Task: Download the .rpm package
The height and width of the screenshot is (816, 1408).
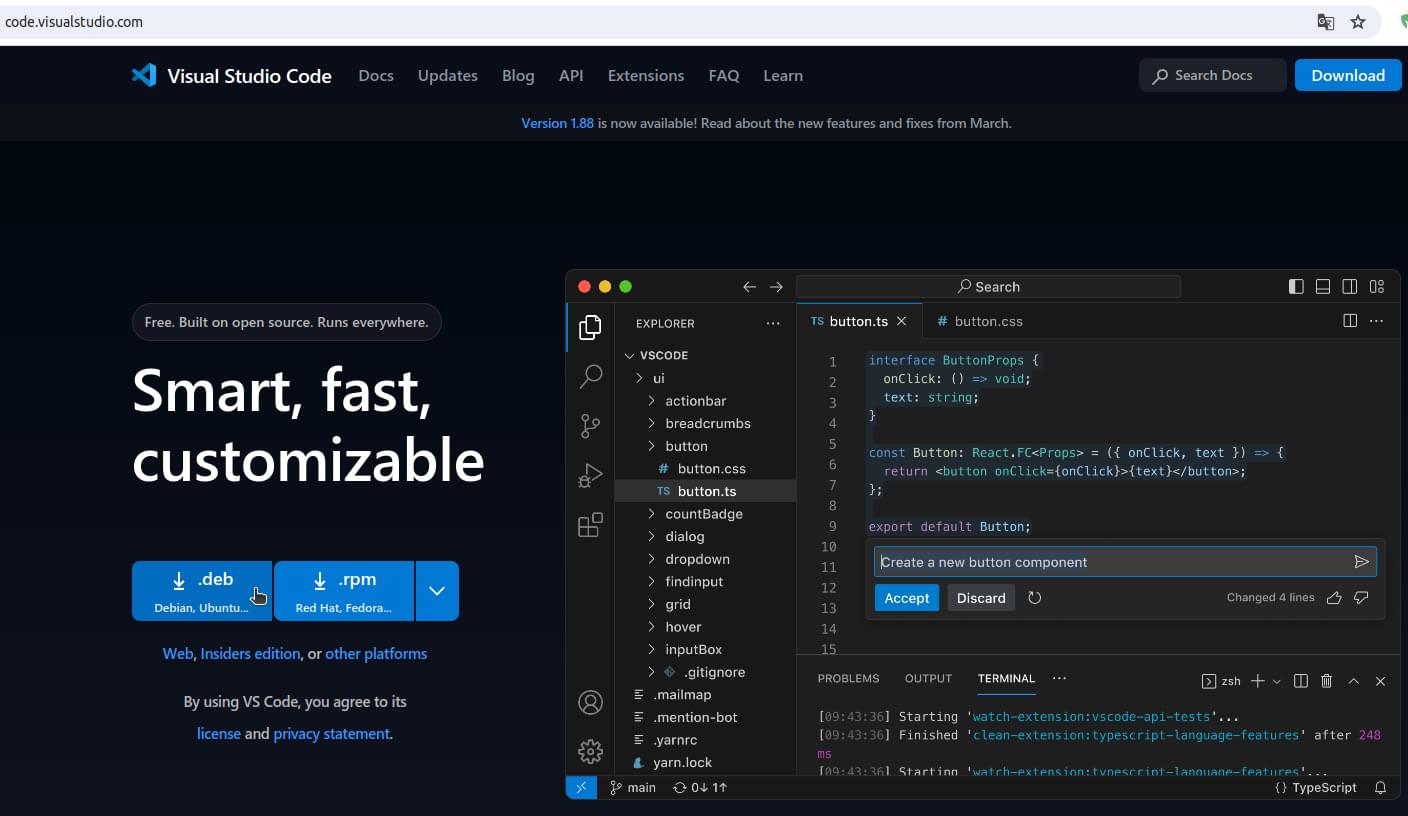Action: (x=344, y=591)
